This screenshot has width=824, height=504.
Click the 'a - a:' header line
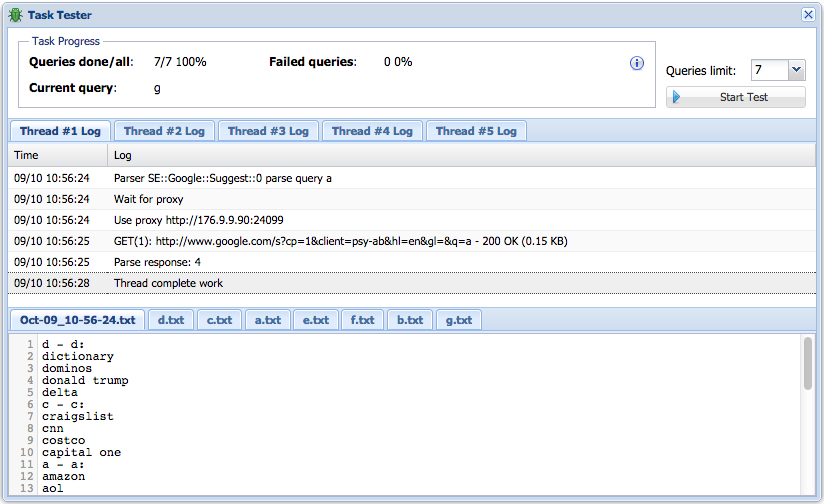point(63,465)
